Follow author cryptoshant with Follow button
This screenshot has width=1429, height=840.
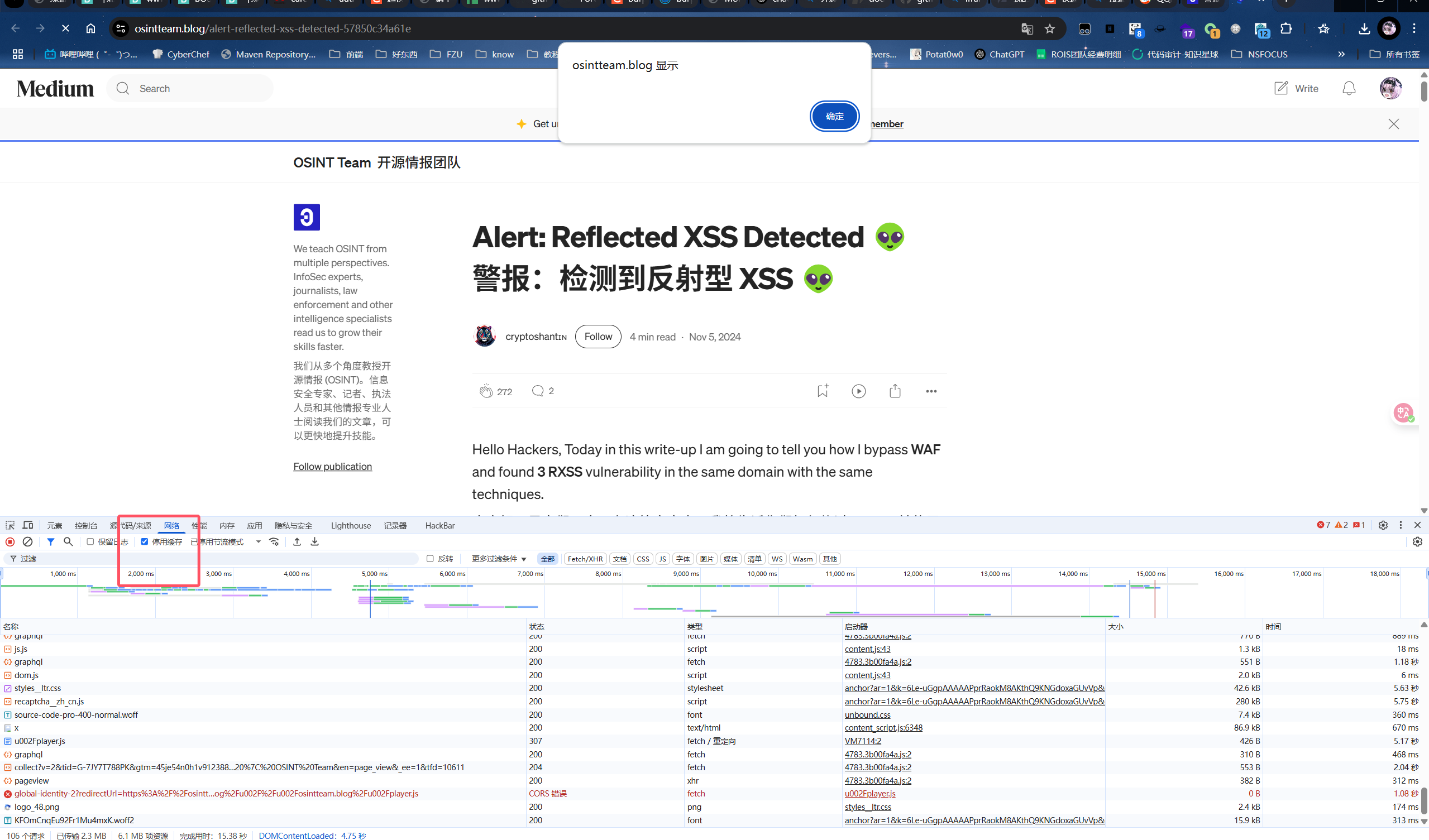(598, 337)
